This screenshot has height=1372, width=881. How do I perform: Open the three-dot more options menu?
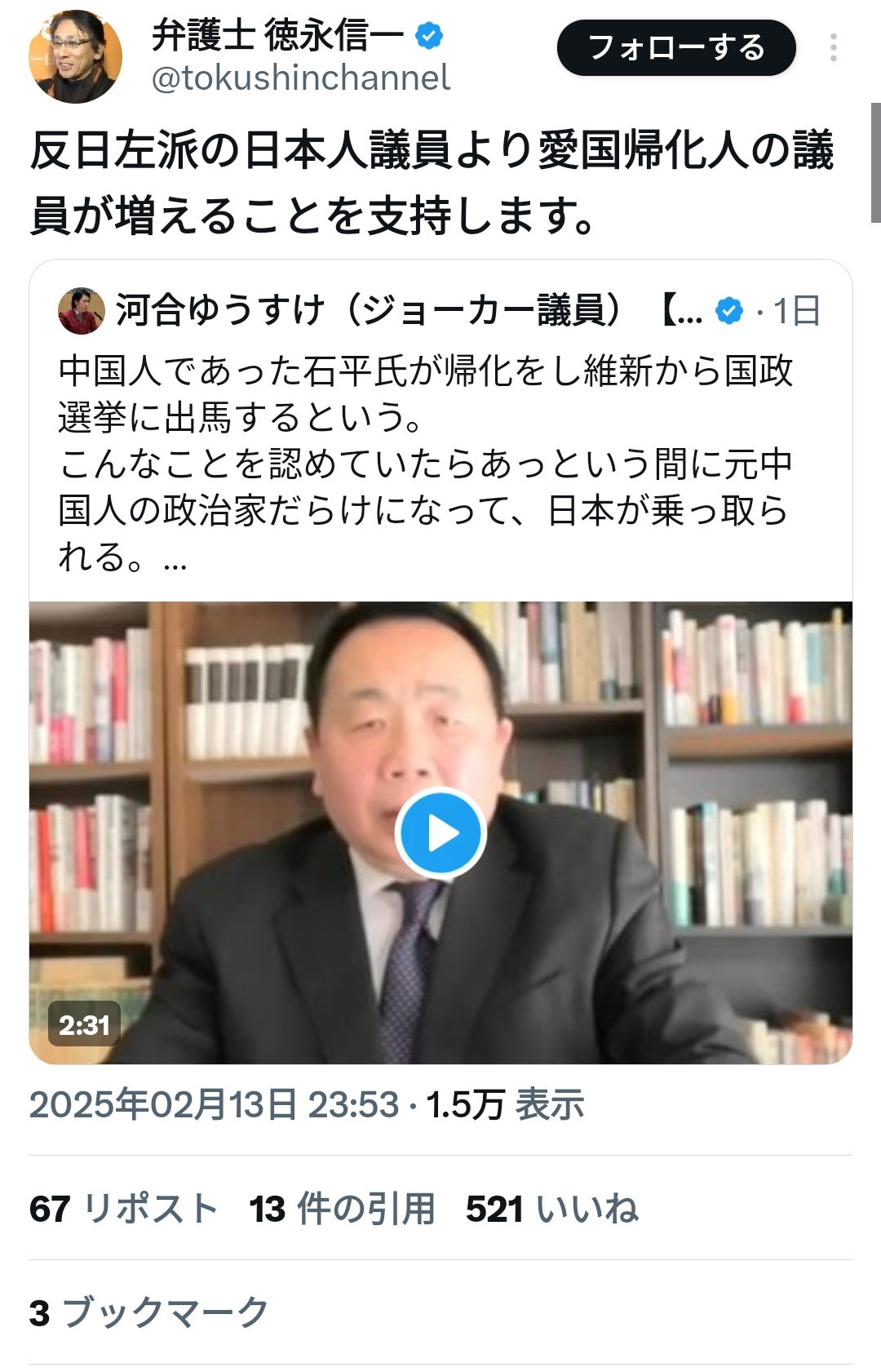click(x=833, y=47)
